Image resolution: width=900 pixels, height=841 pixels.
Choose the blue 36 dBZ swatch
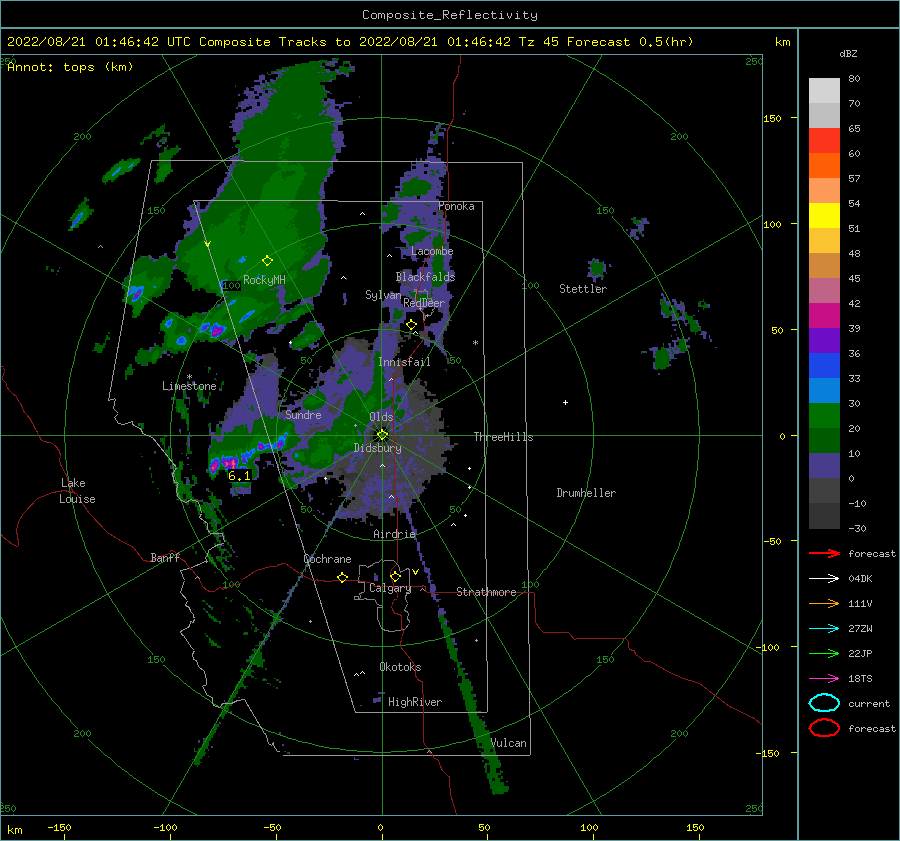pos(824,365)
